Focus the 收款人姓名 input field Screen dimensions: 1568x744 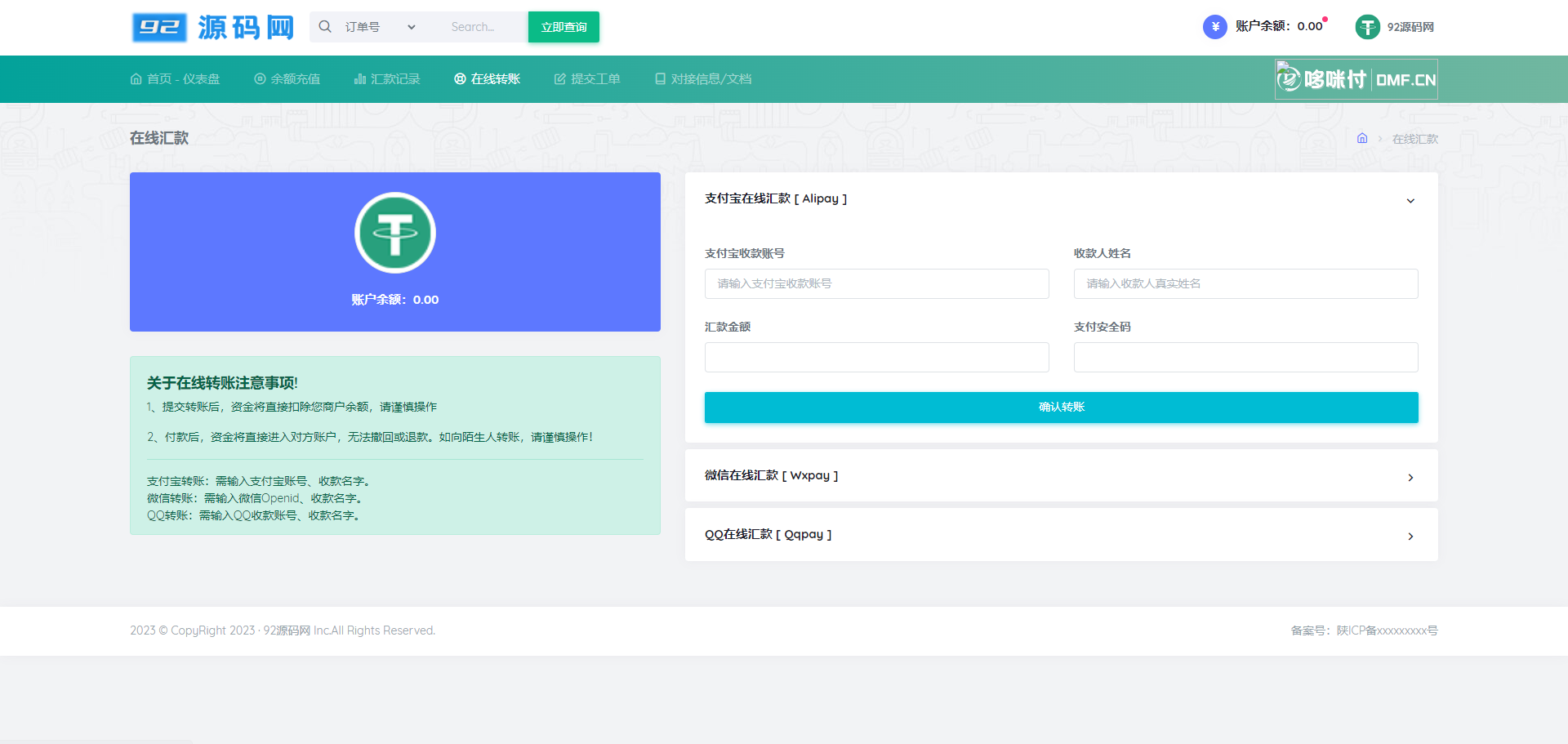(x=1246, y=283)
